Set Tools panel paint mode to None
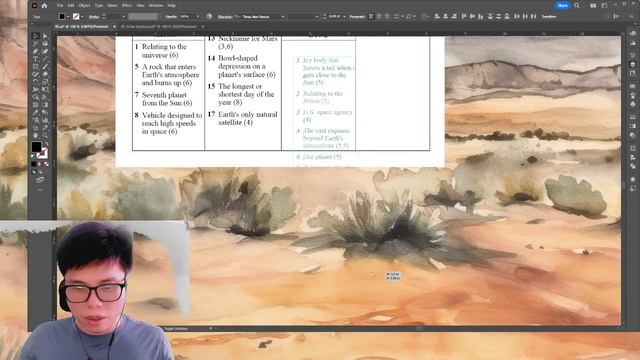 click(47, 164)
